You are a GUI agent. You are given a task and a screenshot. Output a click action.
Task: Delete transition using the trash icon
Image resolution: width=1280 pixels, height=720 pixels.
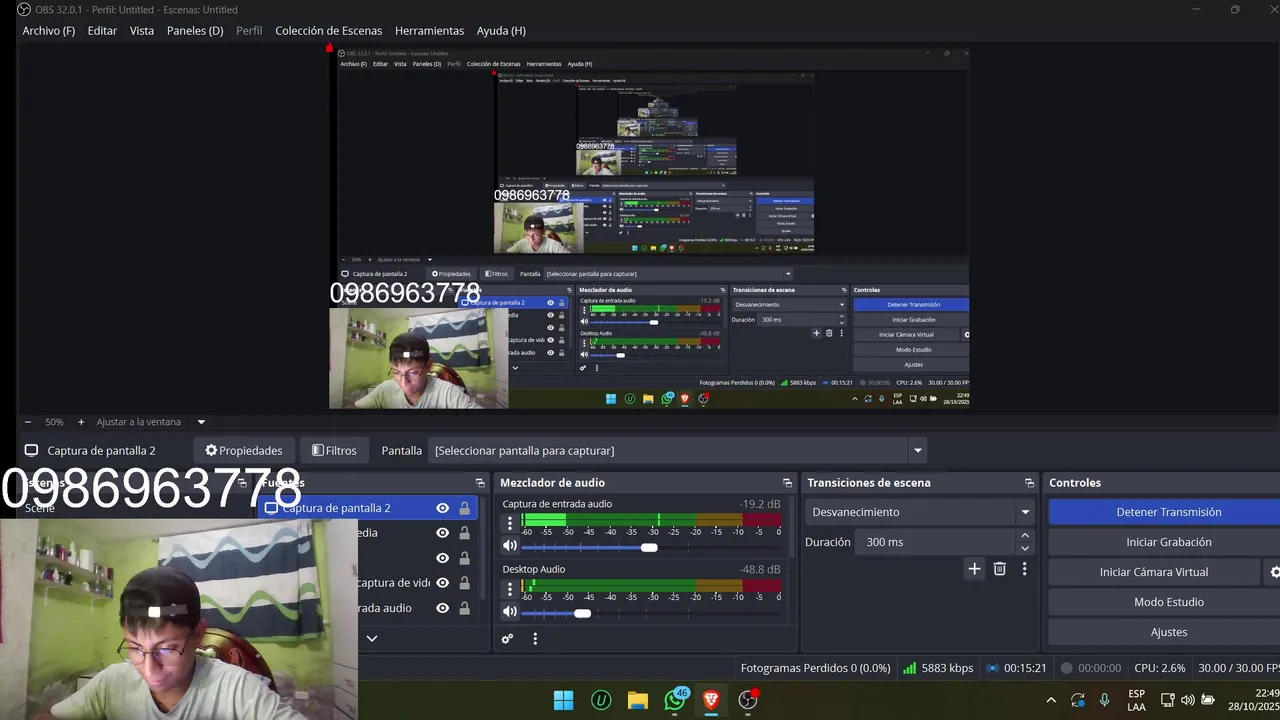coord(999,569)
